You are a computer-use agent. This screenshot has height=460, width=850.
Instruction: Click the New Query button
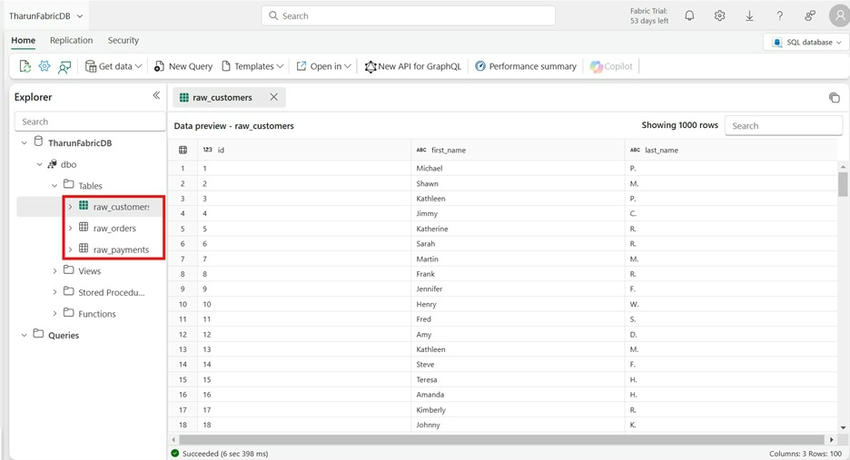pos(184,66)
